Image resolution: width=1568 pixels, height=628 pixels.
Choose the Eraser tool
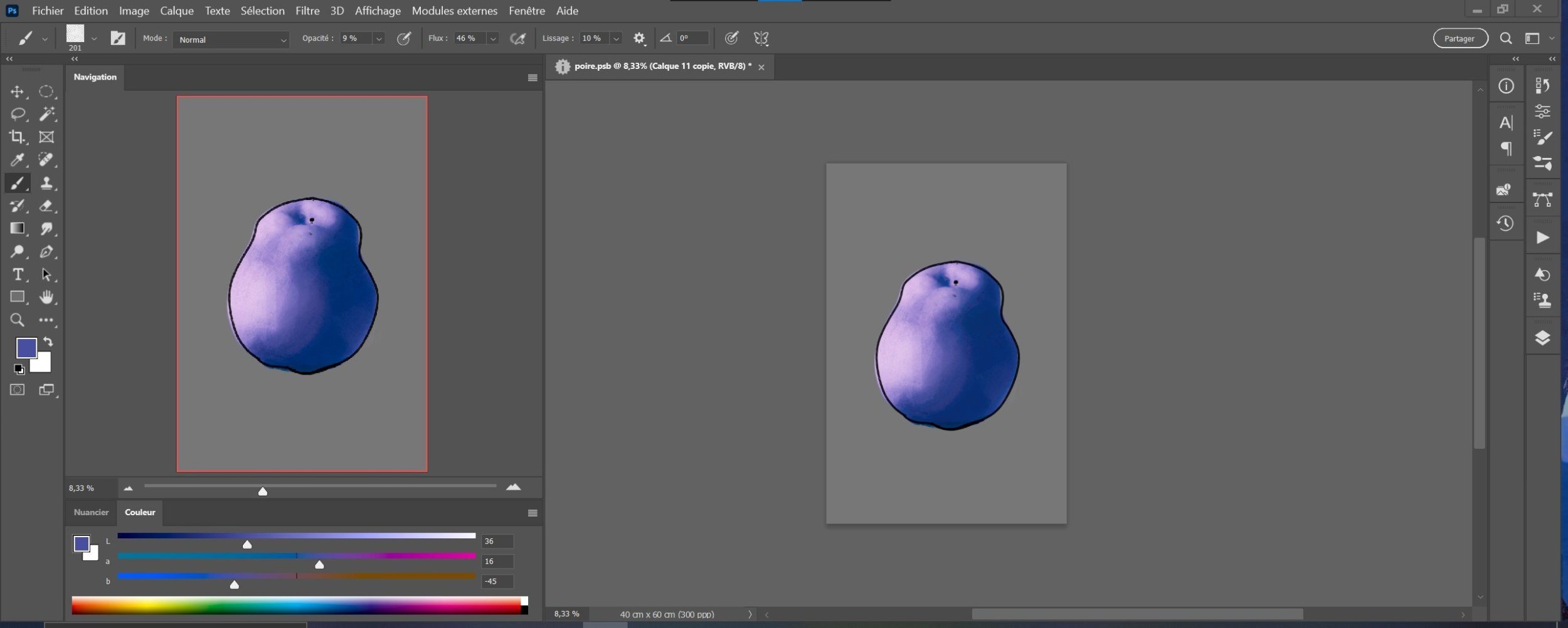pyautogui.click(x=46, y=206)
